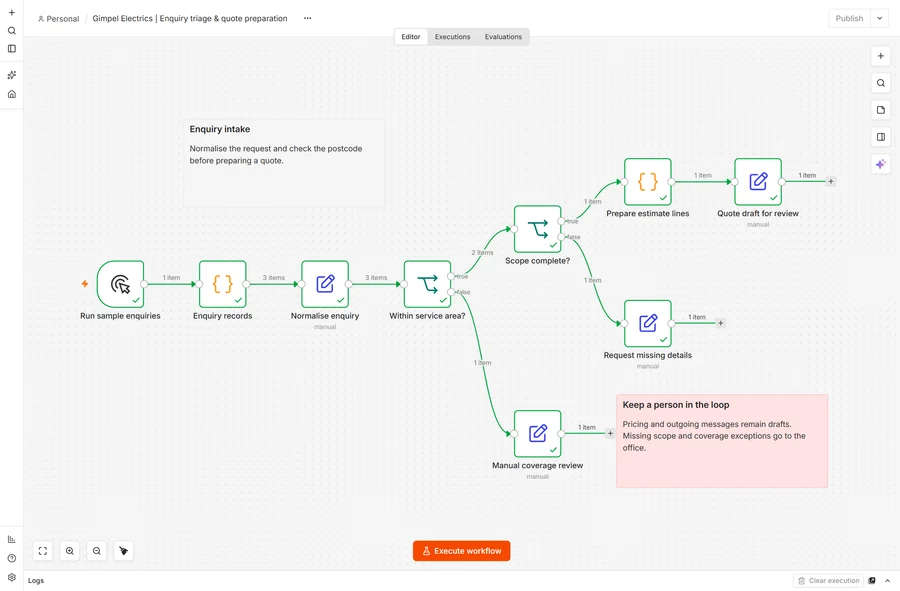Select the pink Keep a person in the loop note
Image resolution: width=900 pixels, height=591 pixels.
722,441
